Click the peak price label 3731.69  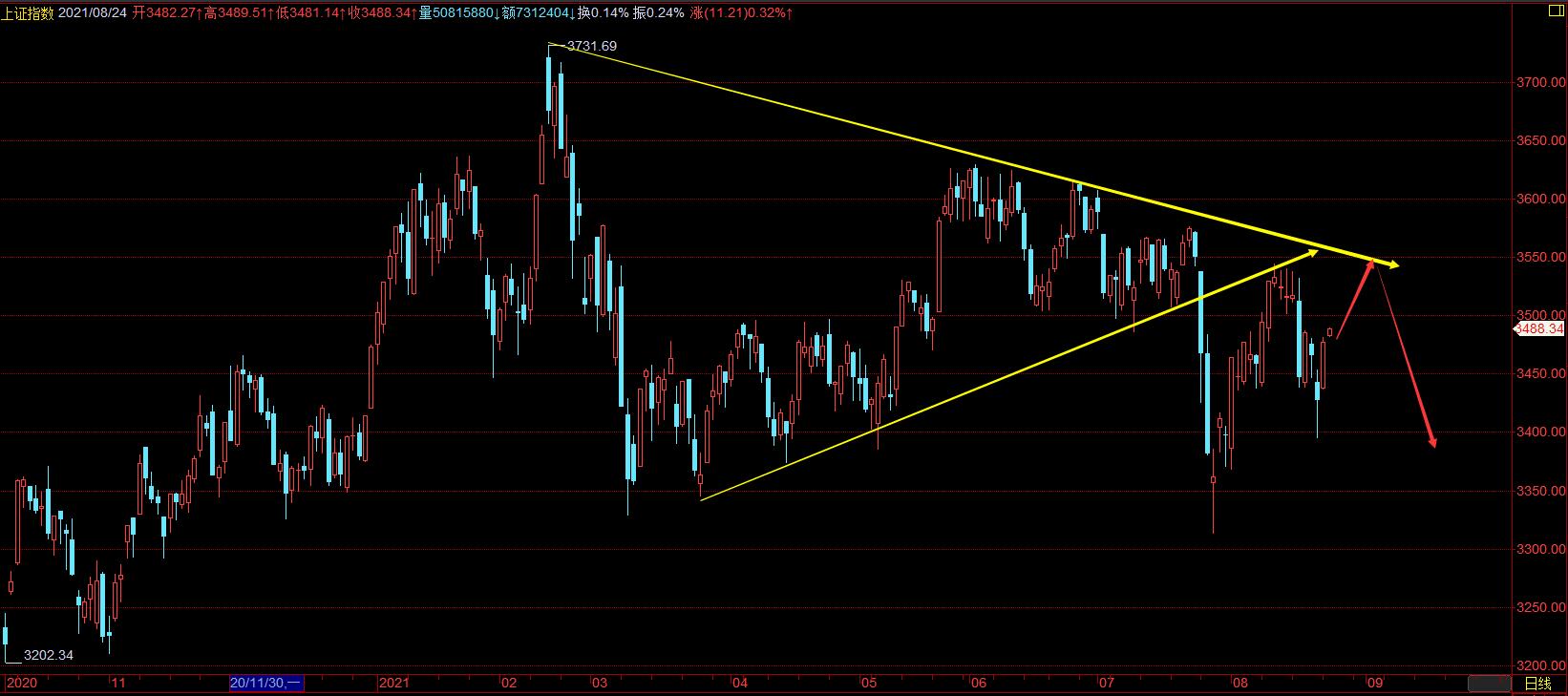point(591,46)
